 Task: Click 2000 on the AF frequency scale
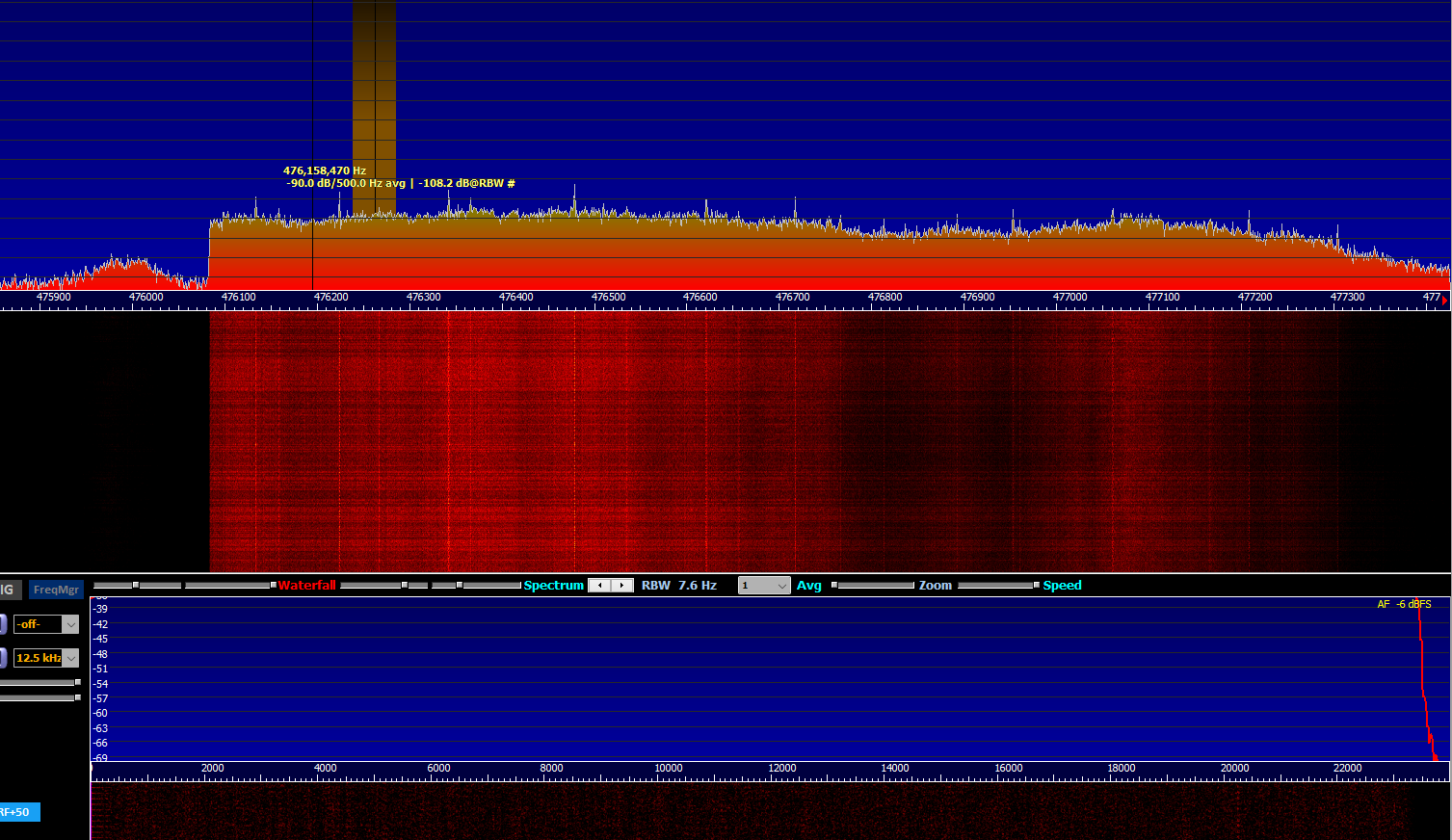click(213, 768)
